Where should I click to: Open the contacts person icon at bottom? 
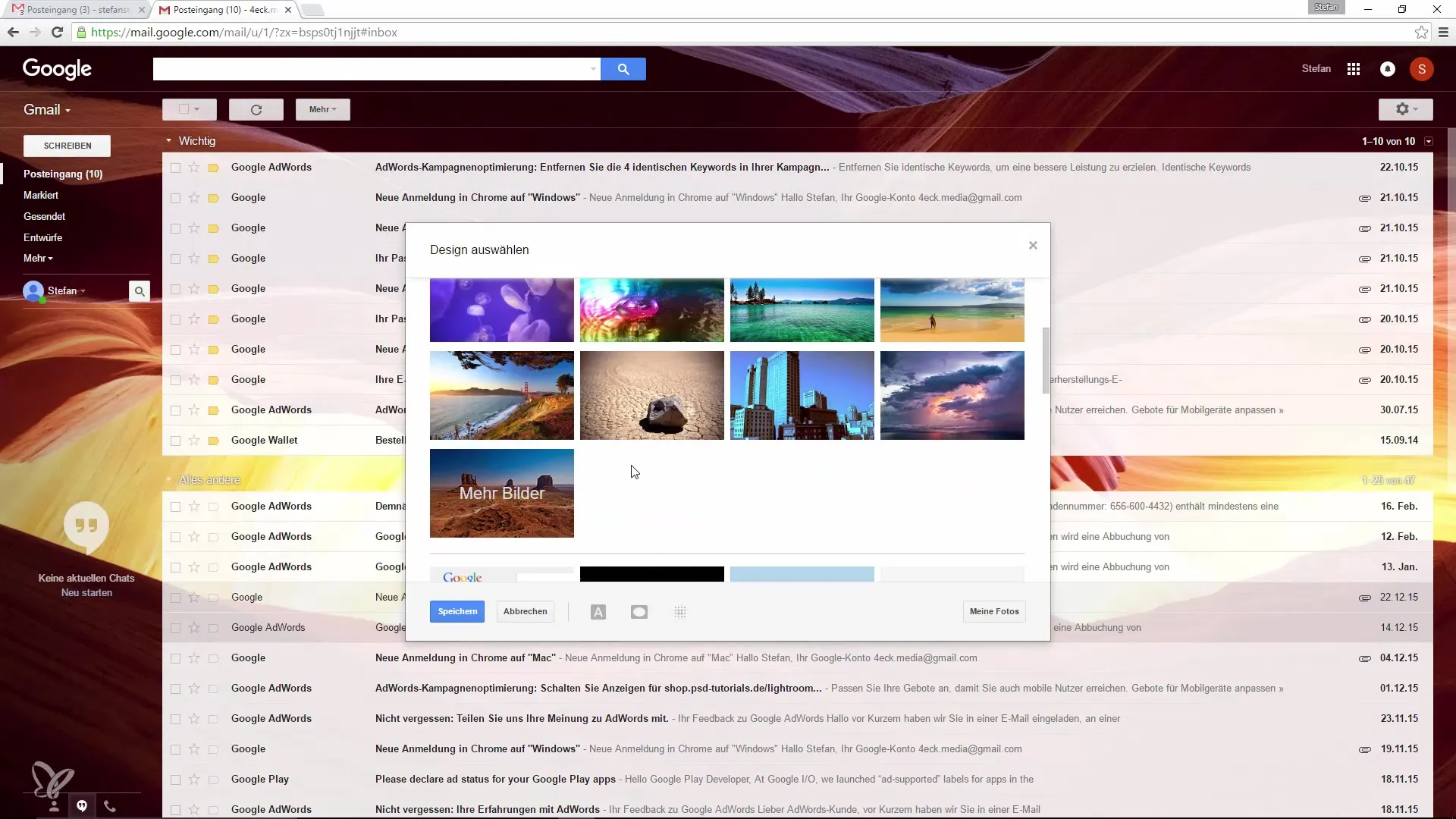click(54, 806)
